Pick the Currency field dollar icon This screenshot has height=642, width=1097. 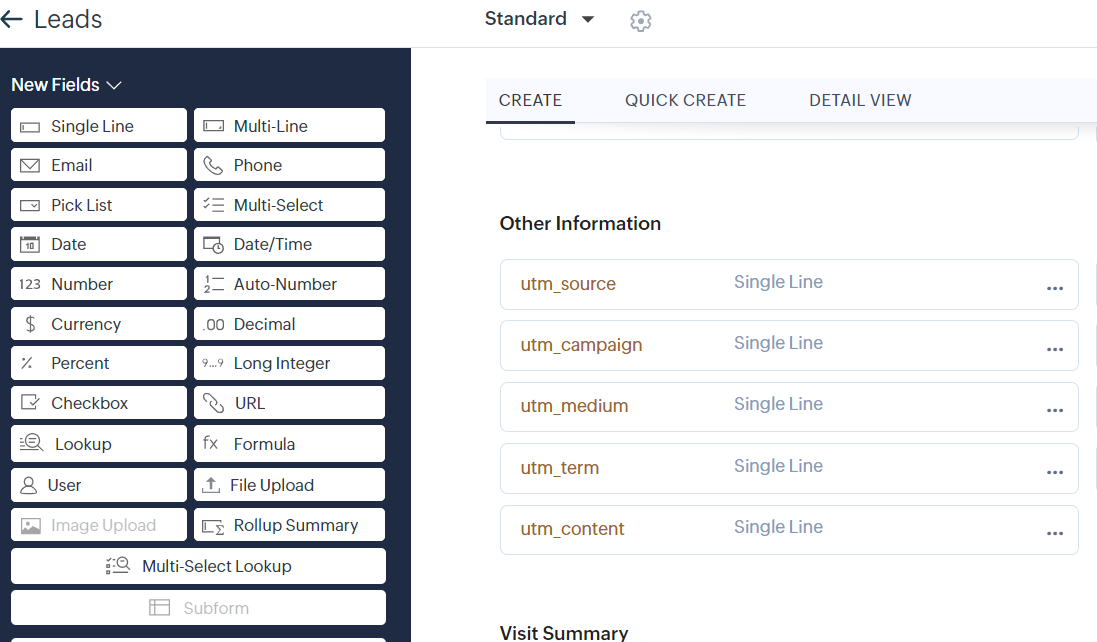[30, 324]
